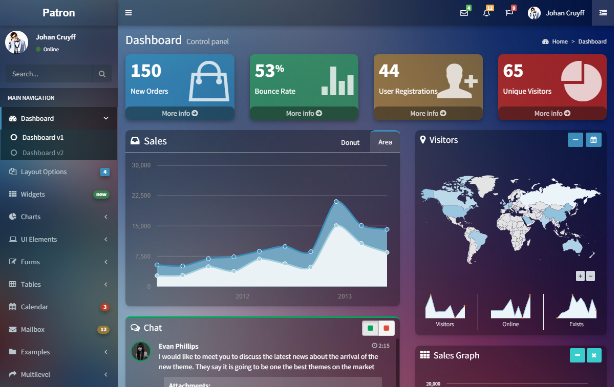Open the flag tasks icon
Screen dimensions: 614x387
509,13
